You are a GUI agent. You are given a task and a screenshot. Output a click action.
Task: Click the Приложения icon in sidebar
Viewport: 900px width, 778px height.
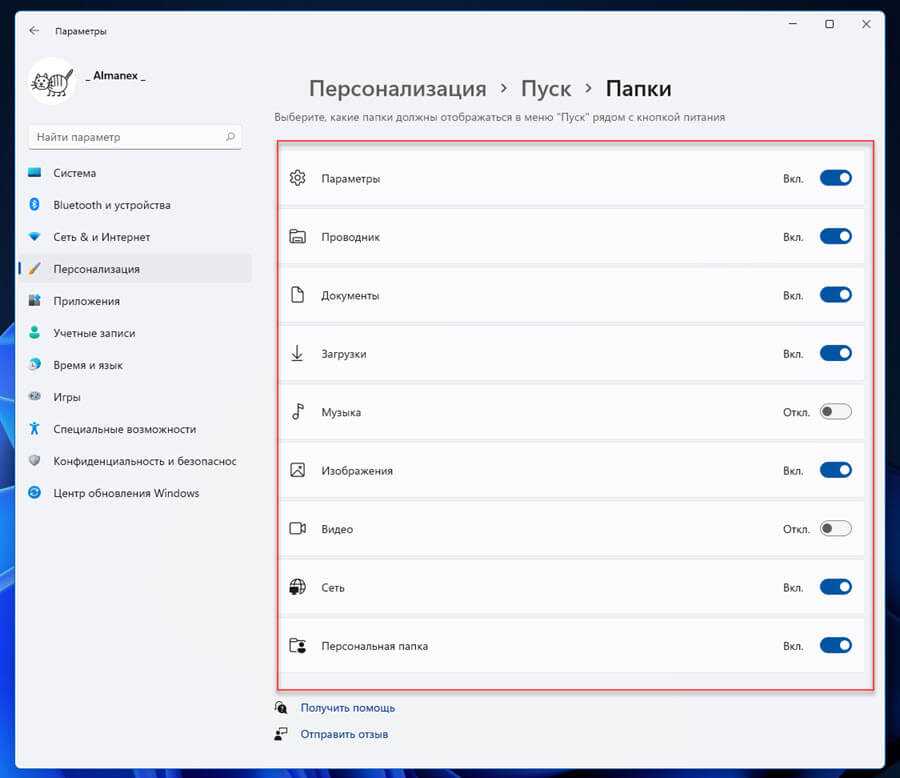point(35,301)
